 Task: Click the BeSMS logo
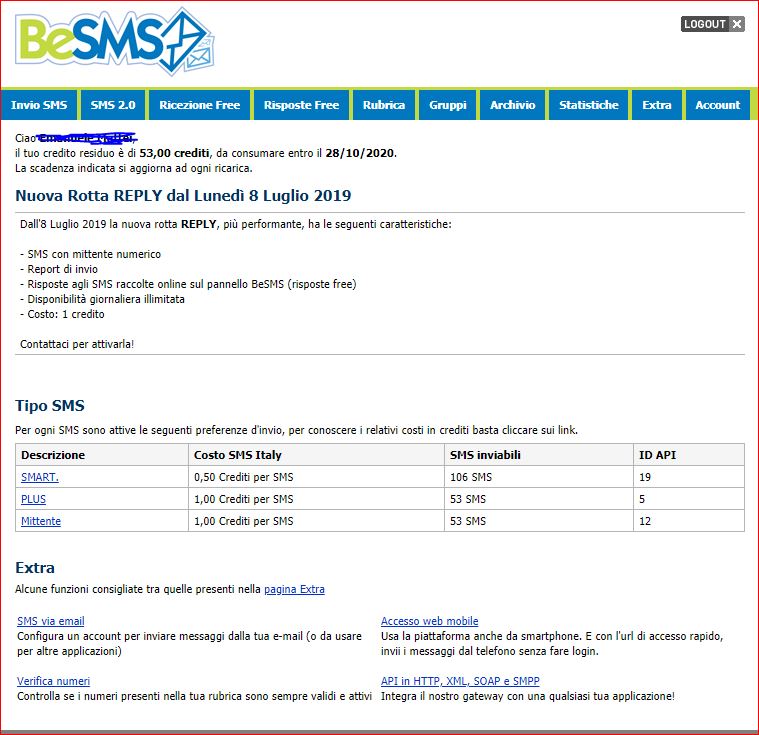(114, 42)
